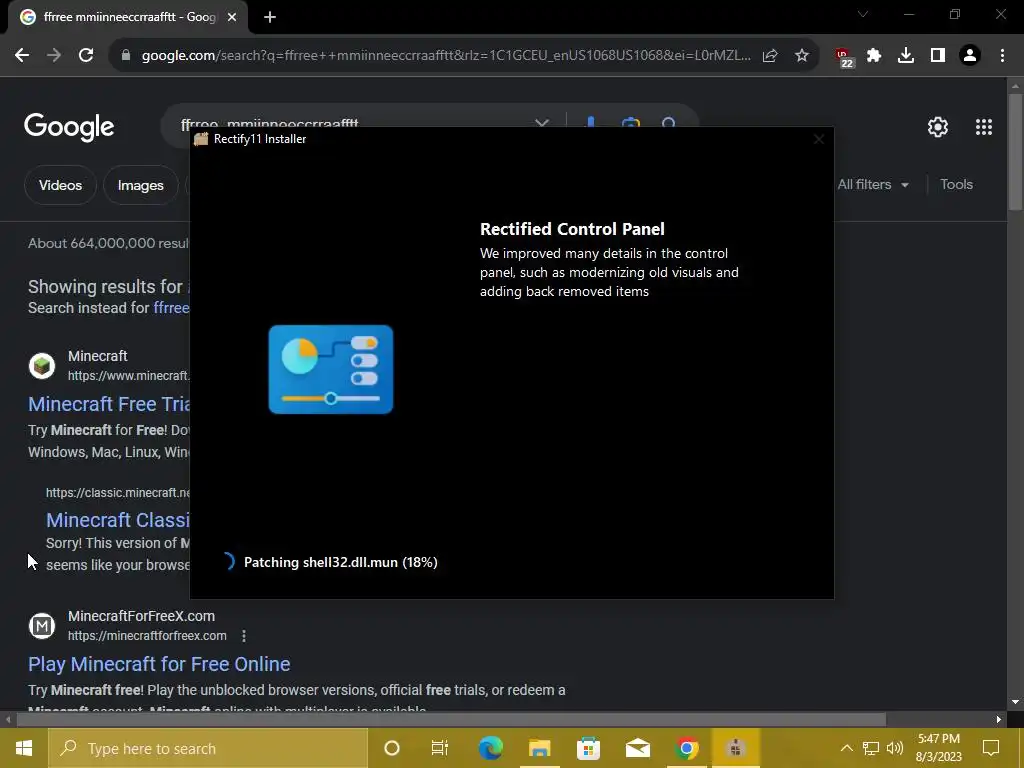Filter results by Videos
1024x768 pixels.
pyautogui.click(x=60, y=185)
